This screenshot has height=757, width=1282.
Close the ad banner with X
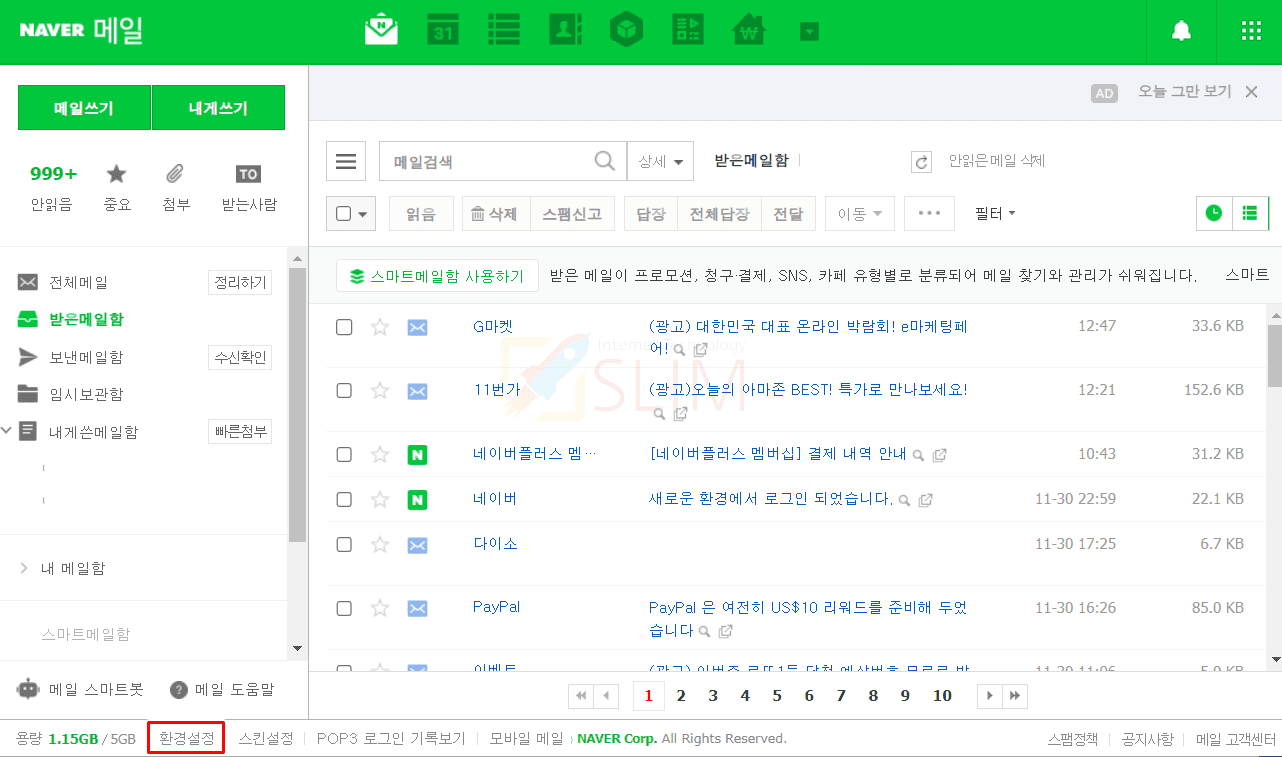[x=1251, y=92]
